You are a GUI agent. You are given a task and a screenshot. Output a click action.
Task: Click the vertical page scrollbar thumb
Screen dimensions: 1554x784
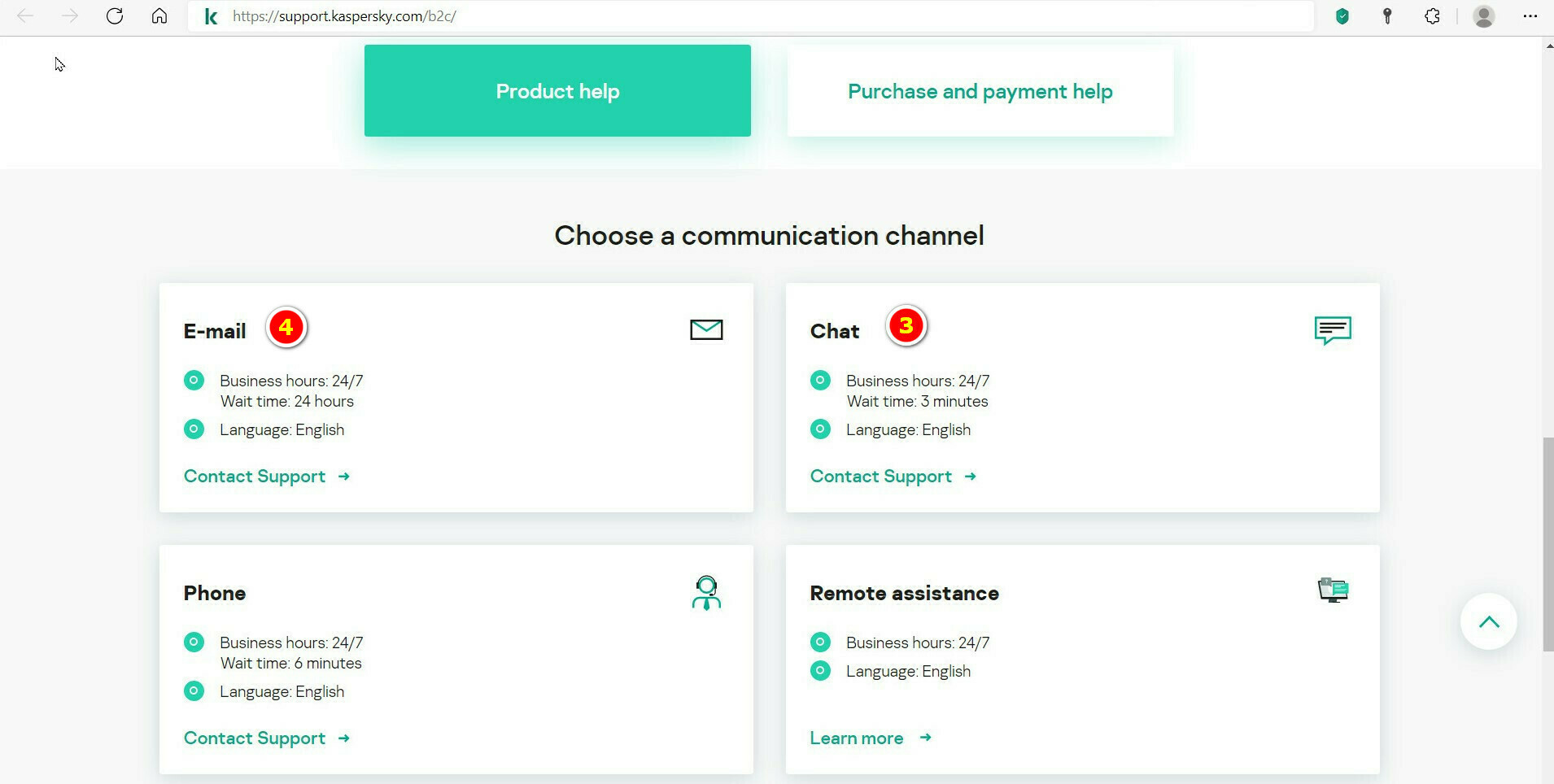[1547, 545]
